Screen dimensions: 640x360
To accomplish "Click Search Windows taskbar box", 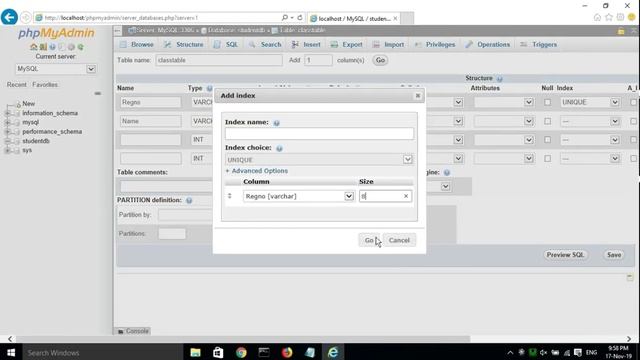I will [102, 352].
